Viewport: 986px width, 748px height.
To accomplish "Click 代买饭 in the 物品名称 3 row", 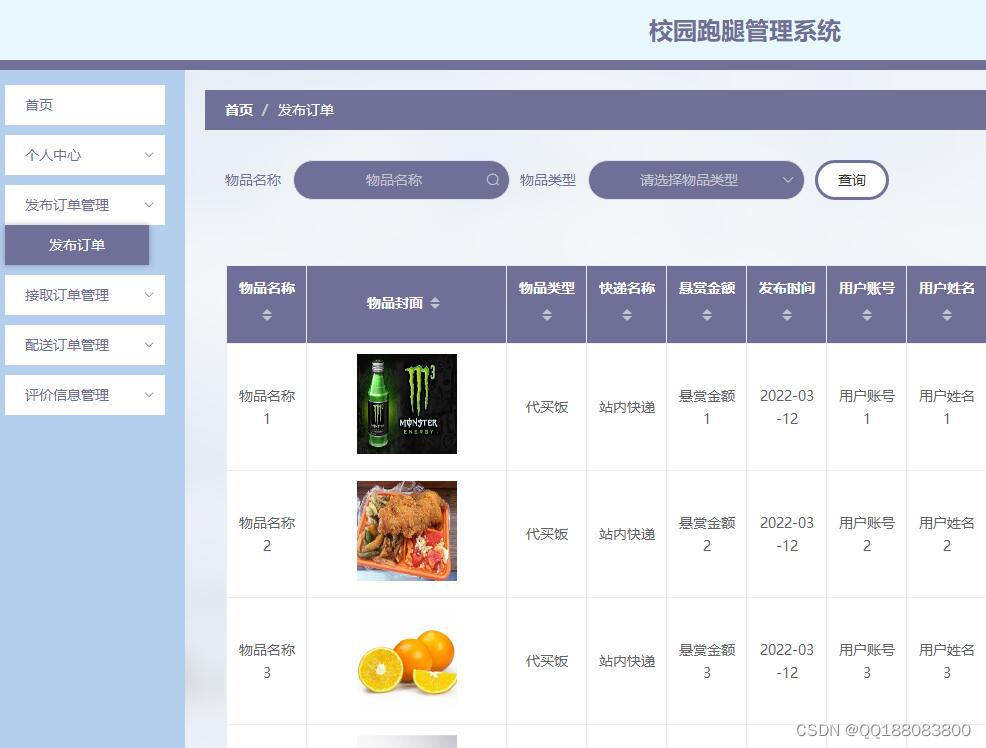I will click(x=546, y=661).
